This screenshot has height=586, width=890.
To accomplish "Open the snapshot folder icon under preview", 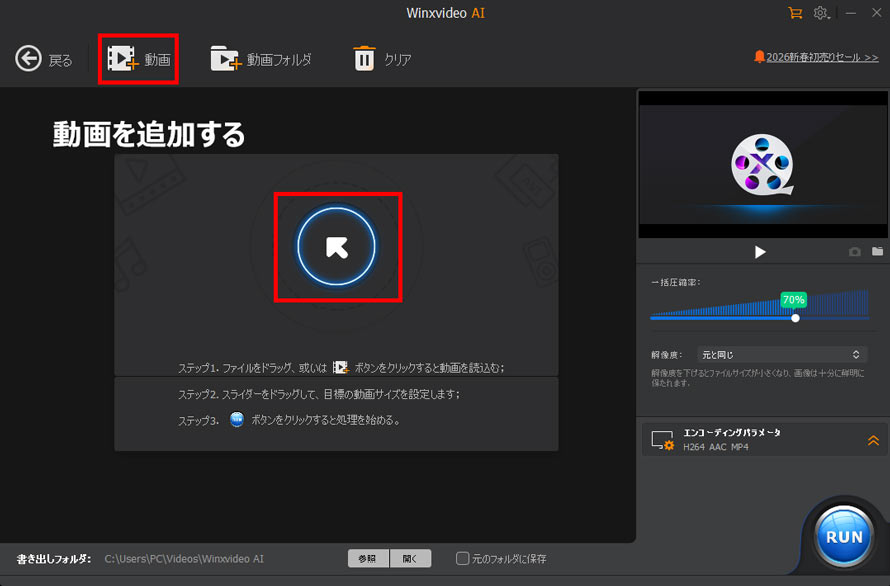I will tap(877, 252).
